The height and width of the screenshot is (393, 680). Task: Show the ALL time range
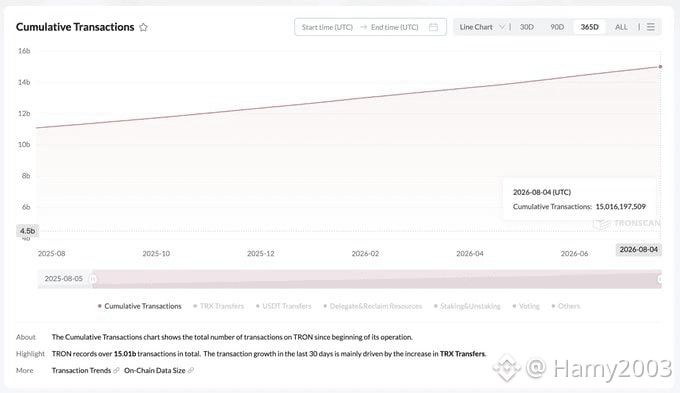(x=621, y=27)
